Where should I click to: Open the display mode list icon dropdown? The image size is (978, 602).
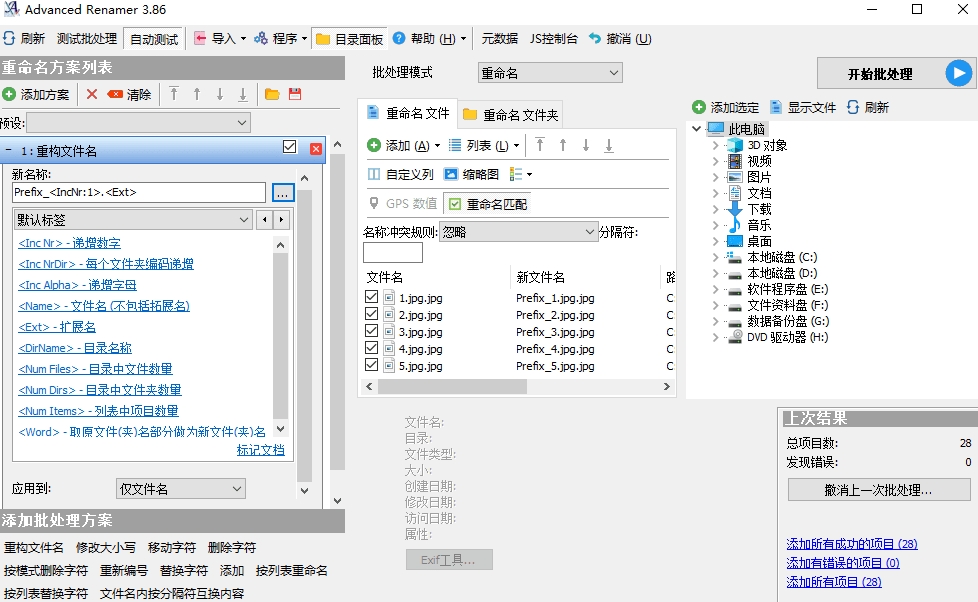[521, 174]
